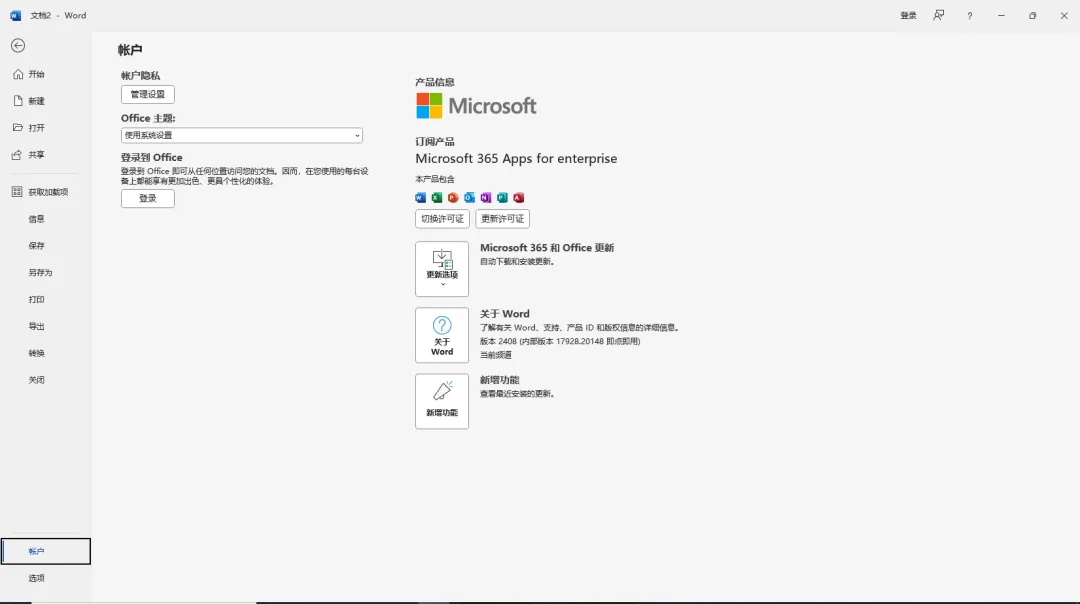
Task: Click the Outlook app icon under 本产品包含
Action: point(469,198)
